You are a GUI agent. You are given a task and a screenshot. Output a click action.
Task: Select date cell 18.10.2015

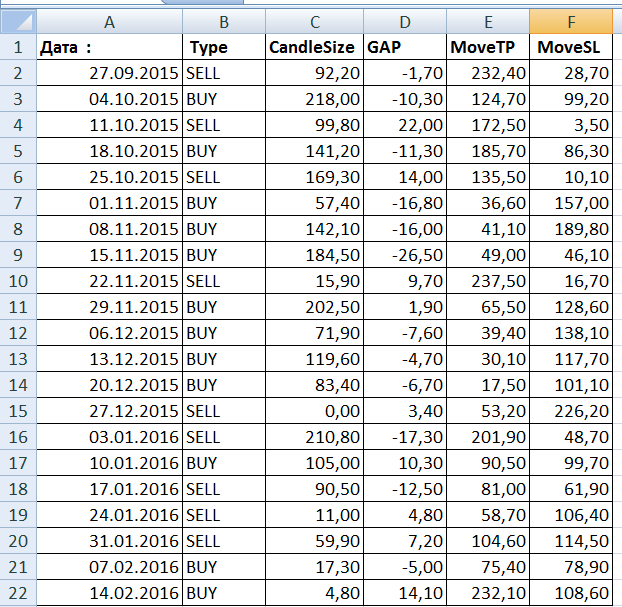click(109, 151)
